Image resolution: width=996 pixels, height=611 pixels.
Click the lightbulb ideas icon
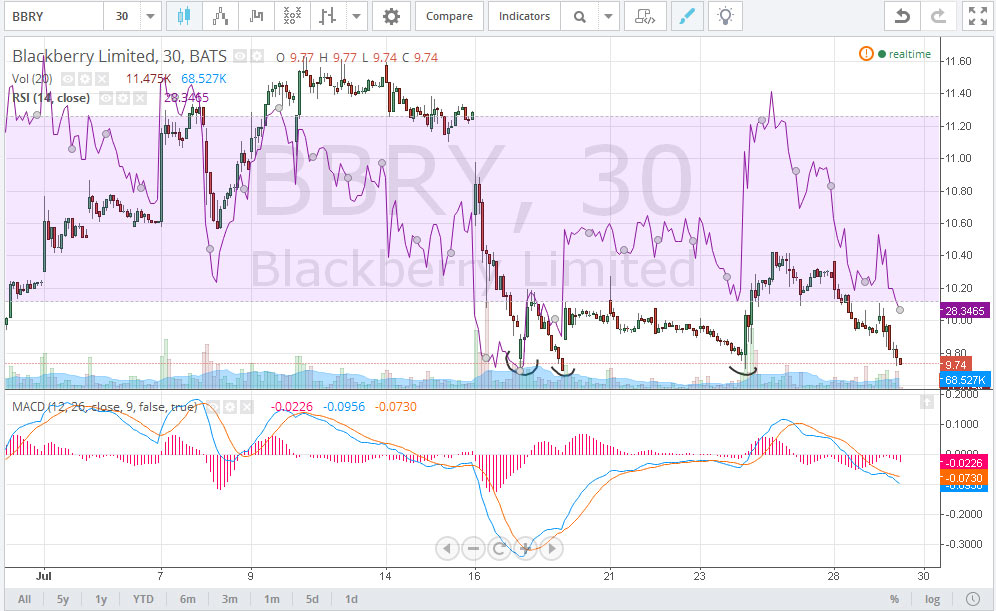[725, 16]
